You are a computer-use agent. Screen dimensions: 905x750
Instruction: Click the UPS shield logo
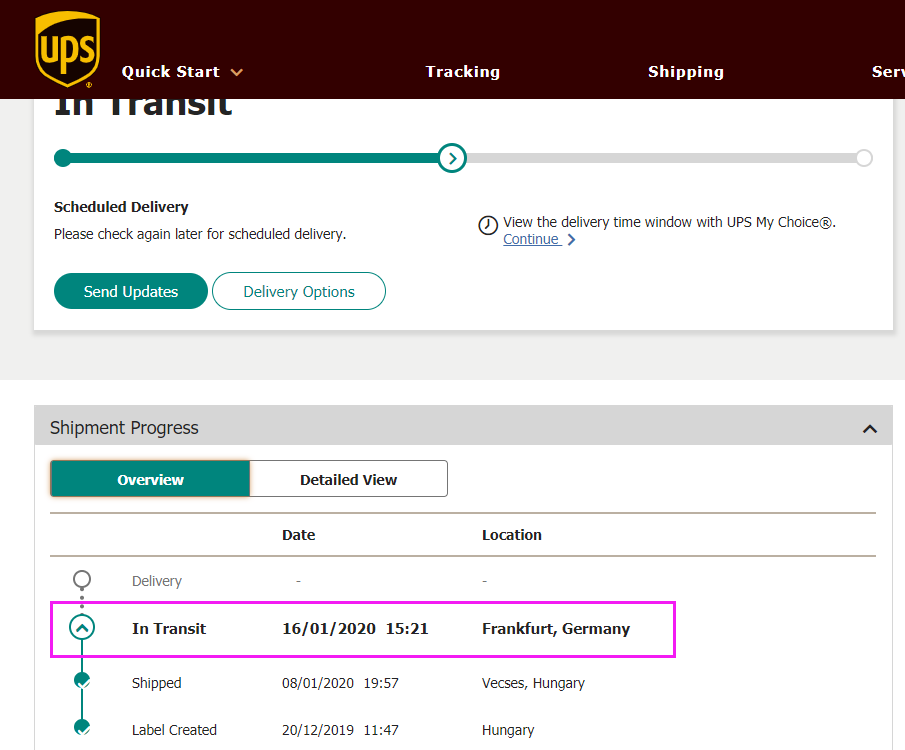point(67,49)
